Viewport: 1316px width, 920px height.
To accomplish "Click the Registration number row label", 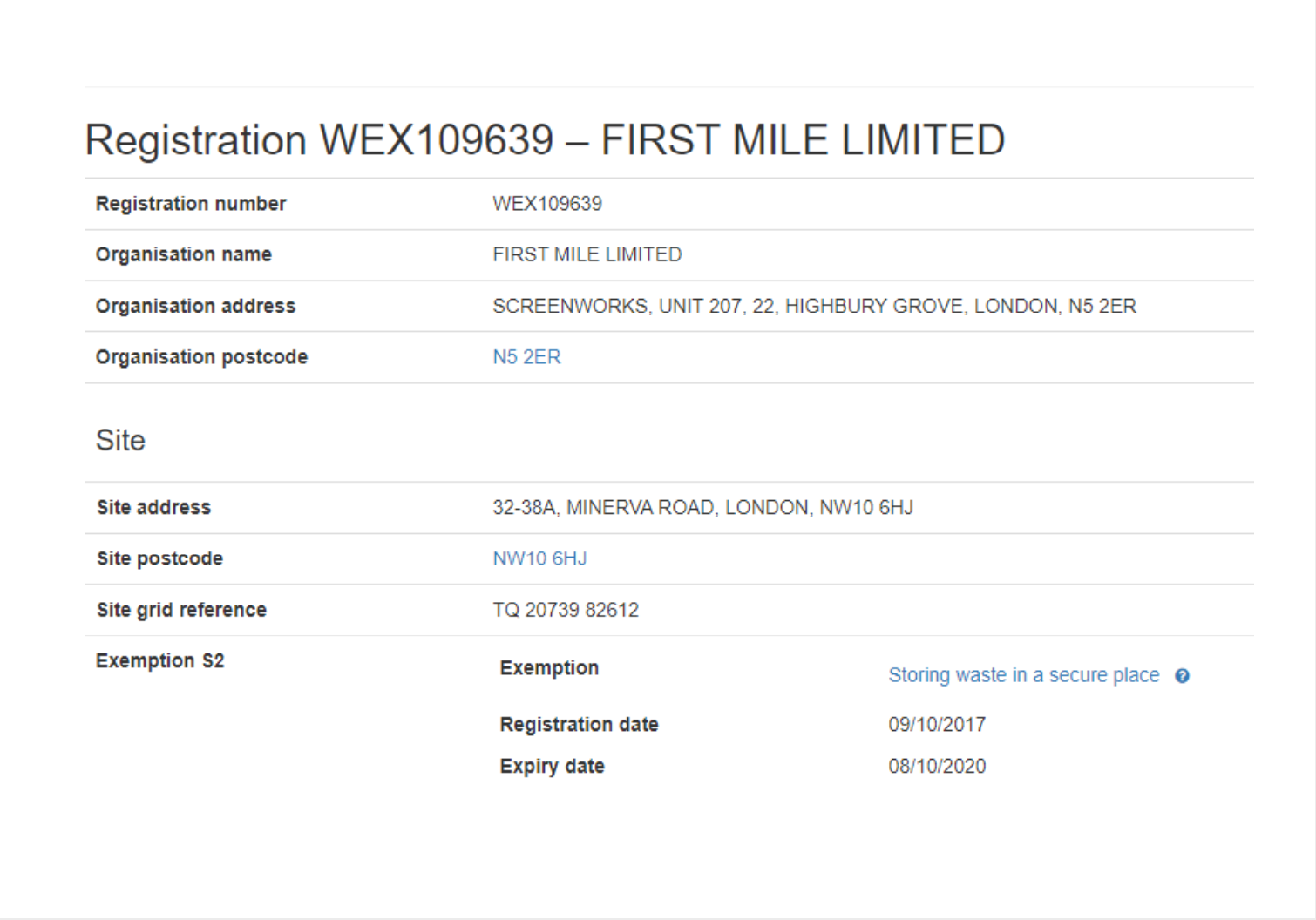I will [x=191, y=204].
